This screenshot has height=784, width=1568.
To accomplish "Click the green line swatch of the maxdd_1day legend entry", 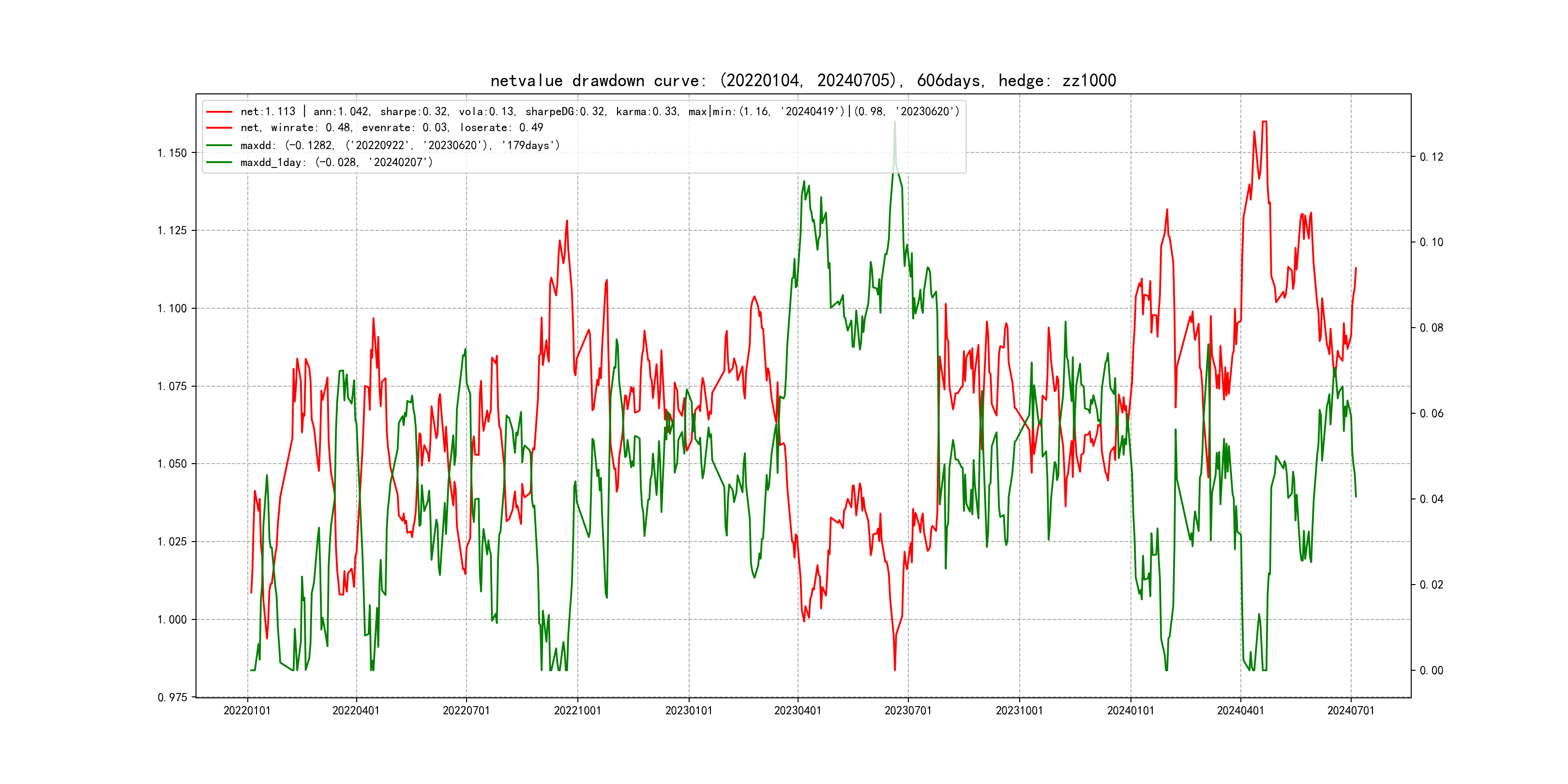I will [x=219, y=163].
